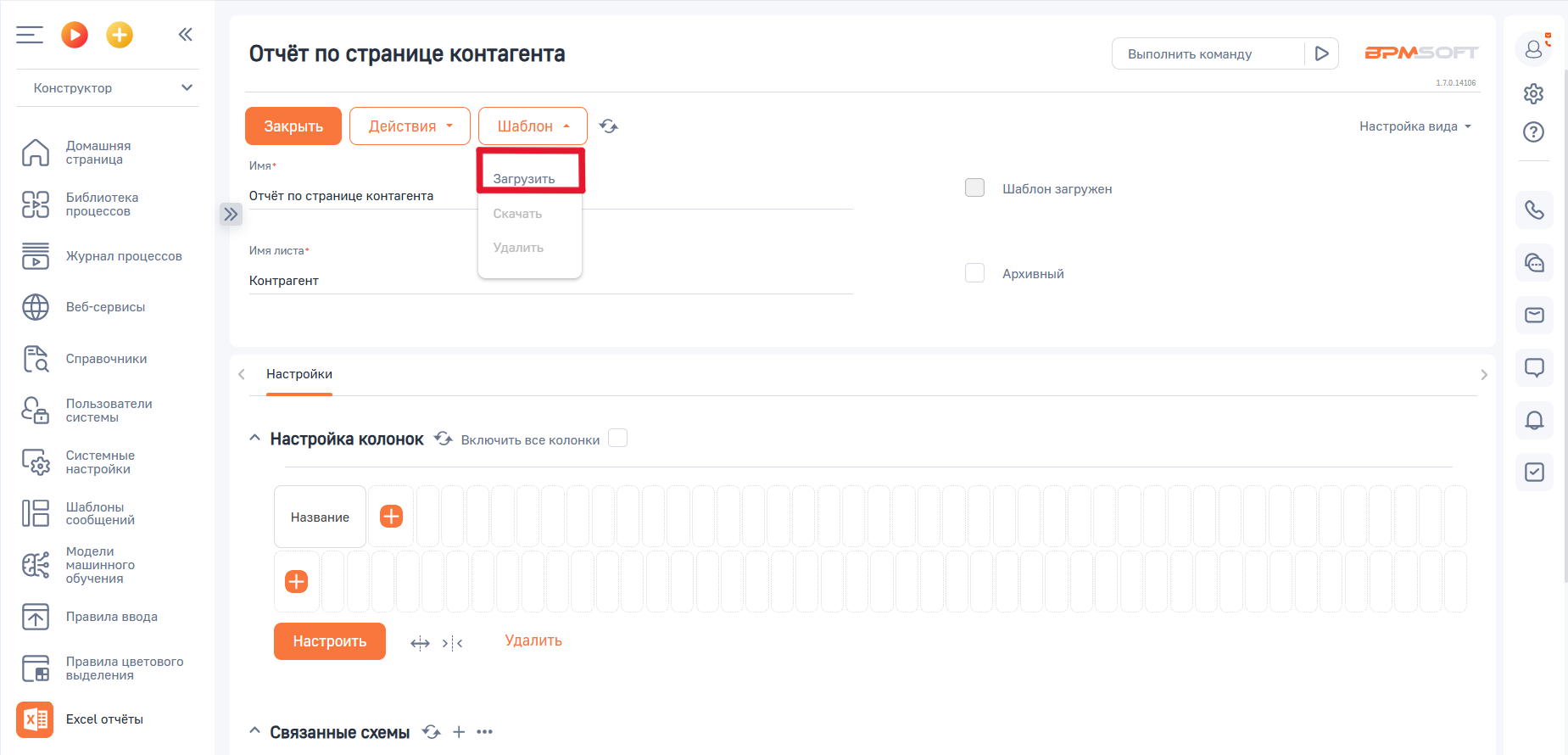Click the Правила ввода icon
The image size is (1568, 755).
pyautogui.click(x=36, y=617)
